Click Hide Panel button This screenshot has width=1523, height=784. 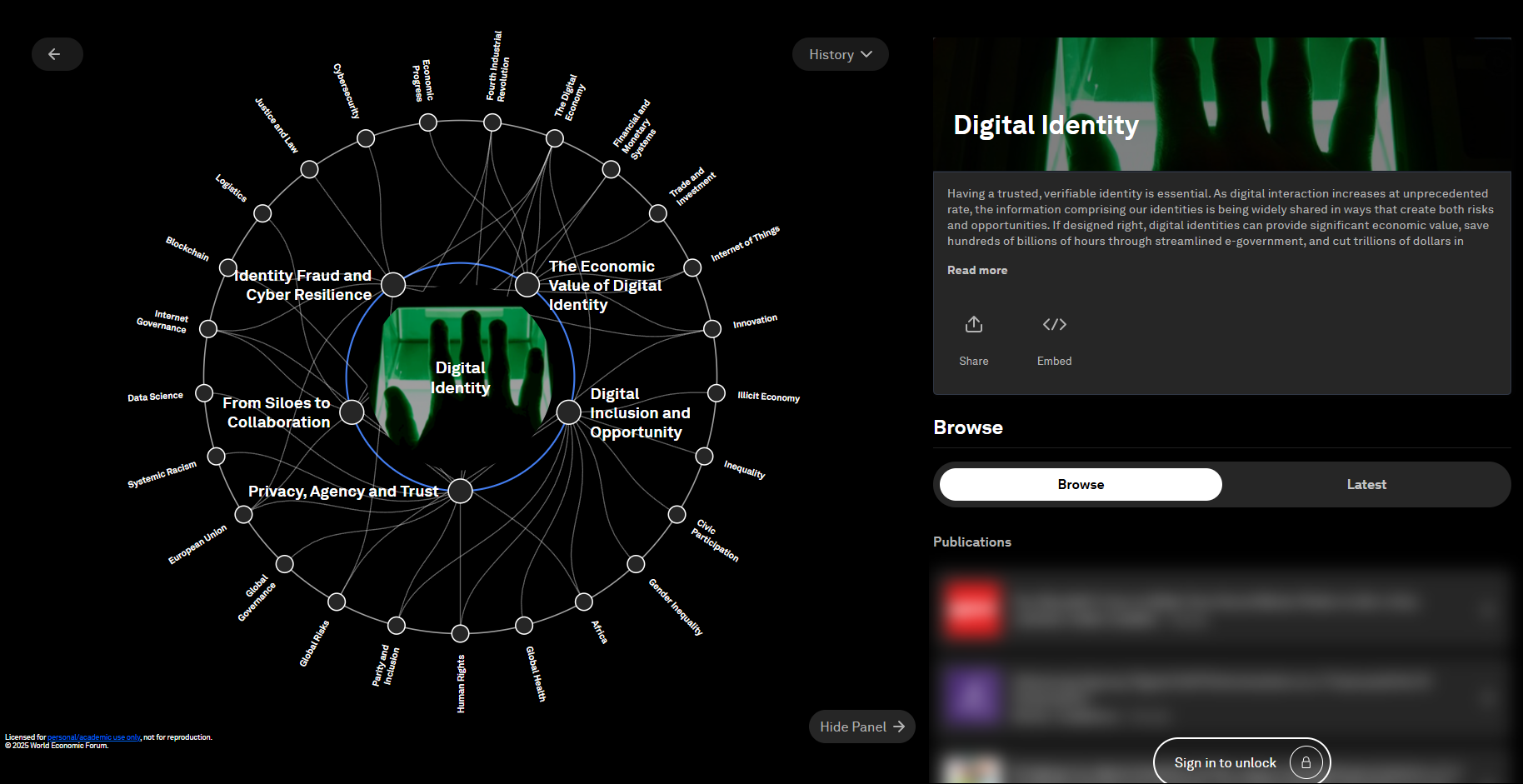click(x=861, y=727)
